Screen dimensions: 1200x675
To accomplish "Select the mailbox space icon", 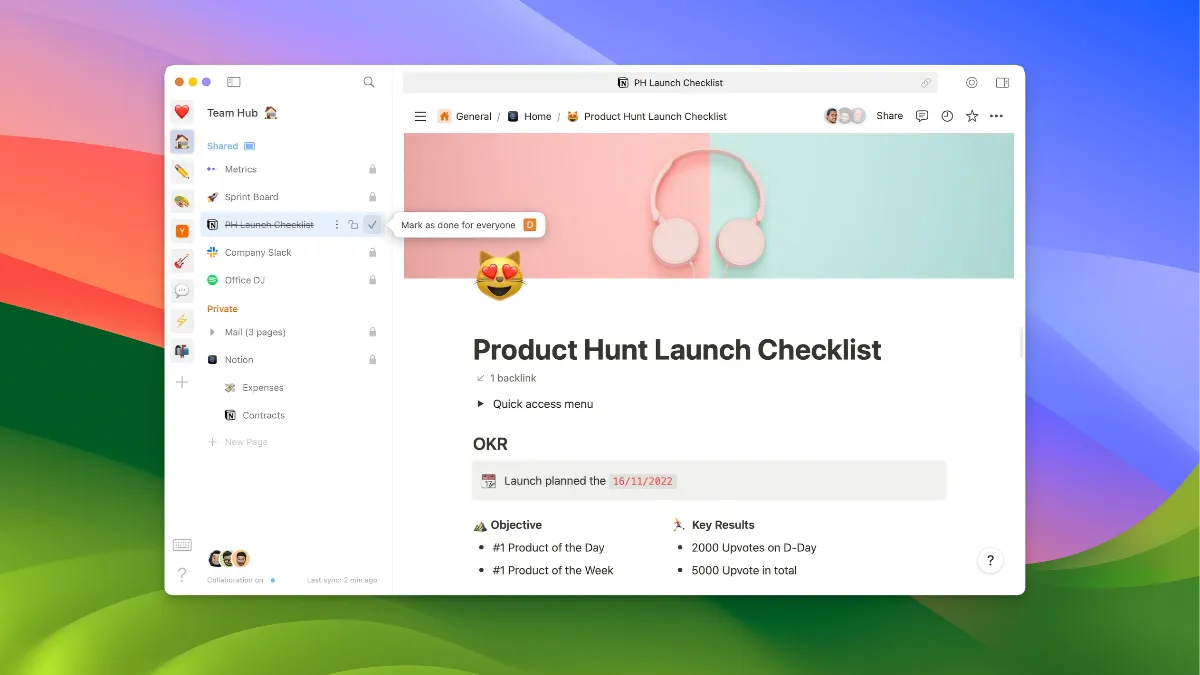I will click(182, 351).
